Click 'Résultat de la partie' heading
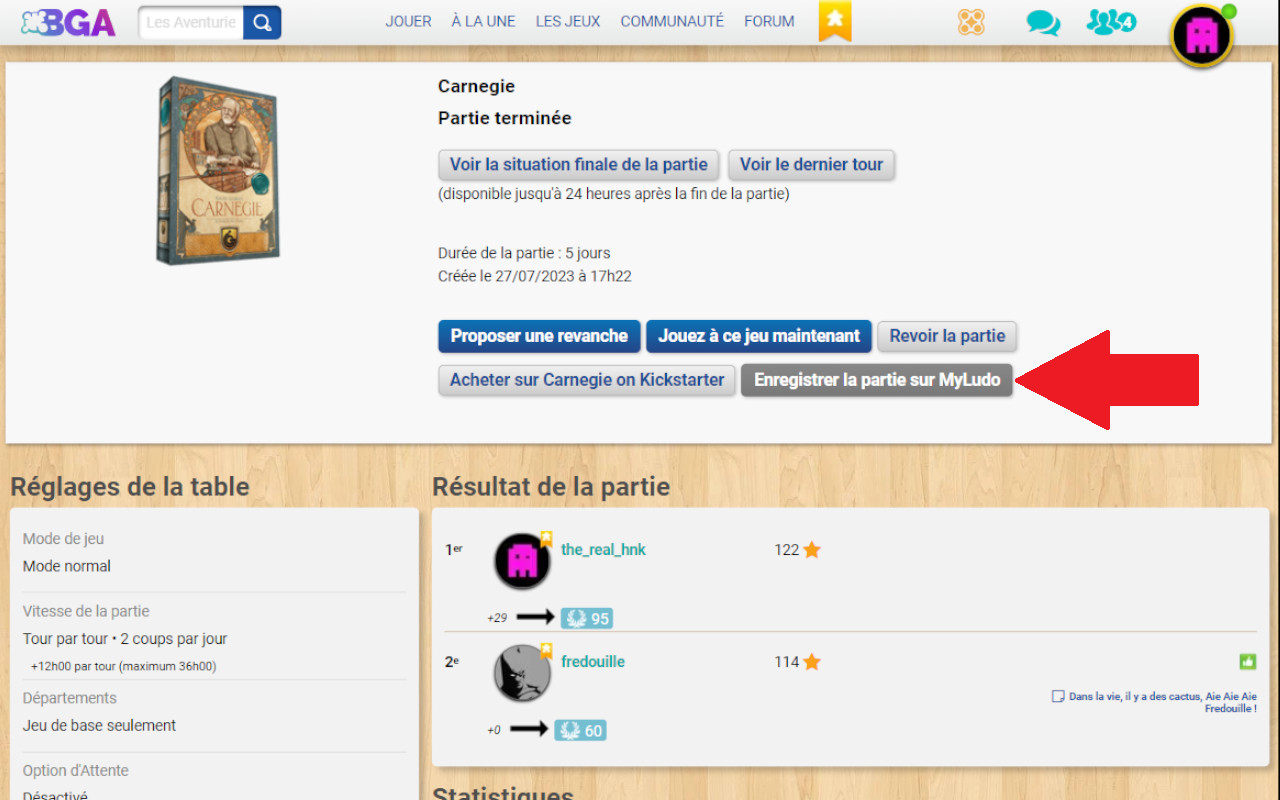 point(551,487)
